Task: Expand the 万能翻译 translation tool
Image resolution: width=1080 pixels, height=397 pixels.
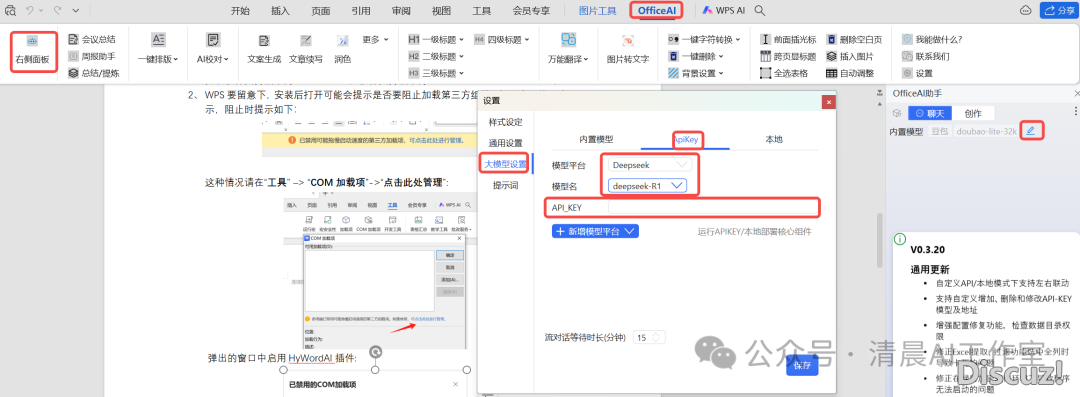Action: [x=568, y=48]
